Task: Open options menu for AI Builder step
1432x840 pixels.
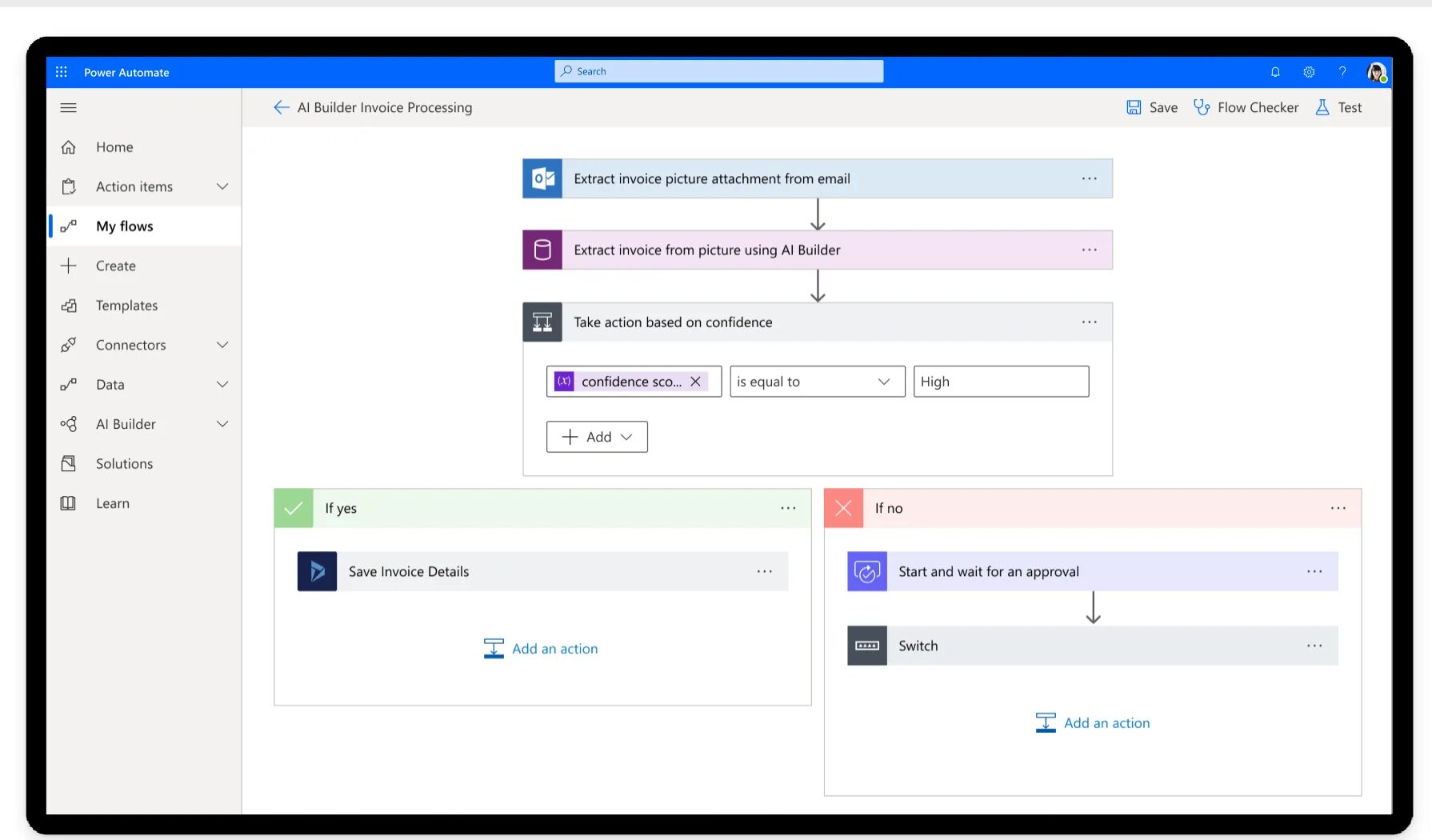Action: point(1090,250)
